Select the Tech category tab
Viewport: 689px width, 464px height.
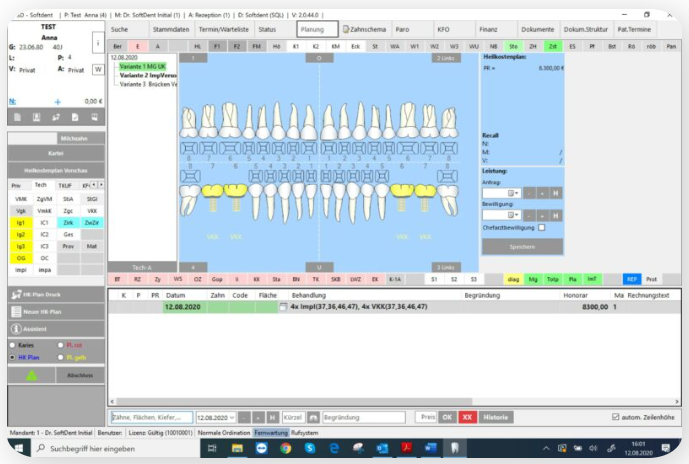pos(41,185)
